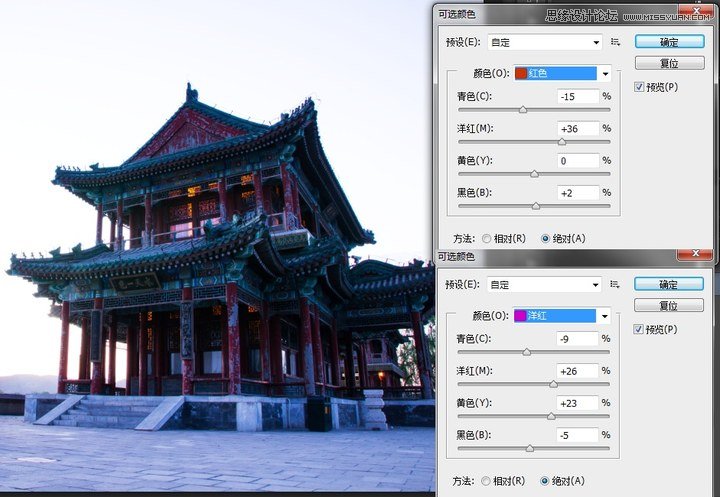Screen dimensions: 720x497
Task: Select Absolute (绝对) method in top dialog
Action: click(545, 238)
